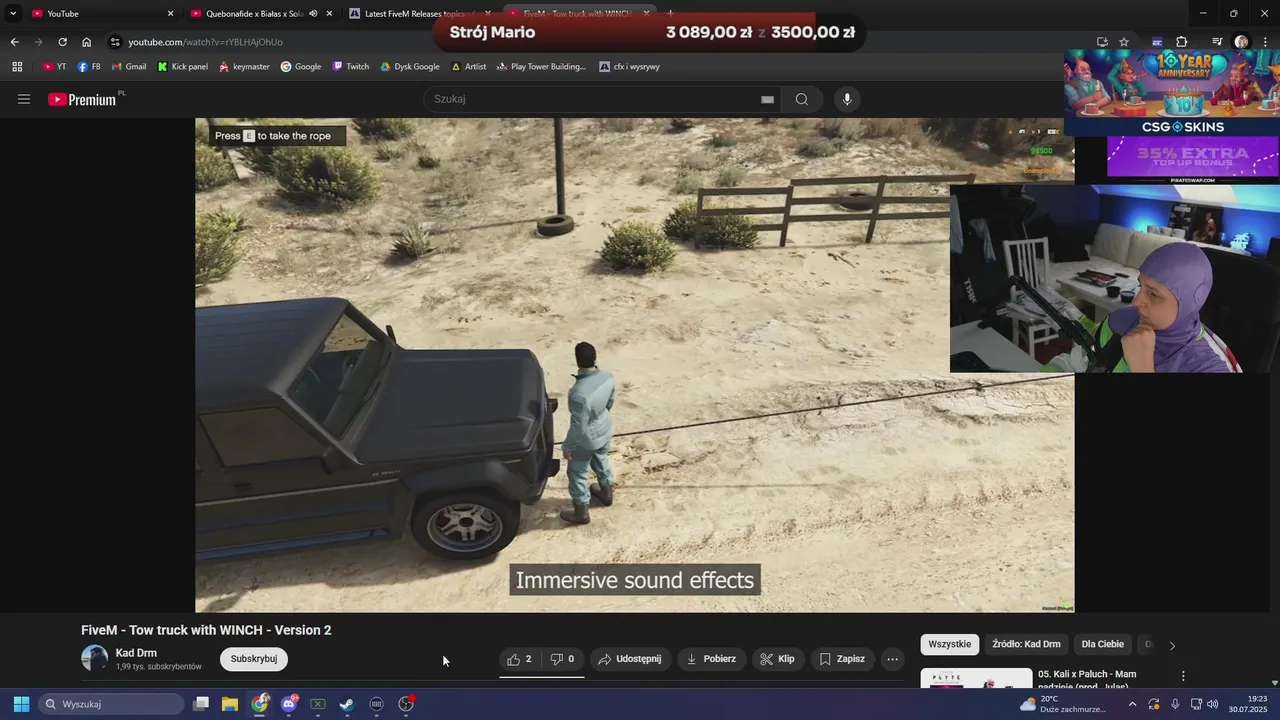The width and height of the screenshot is (1280, 720).
Task: Open the clock showing 19:23
Action: [1248, 704]
